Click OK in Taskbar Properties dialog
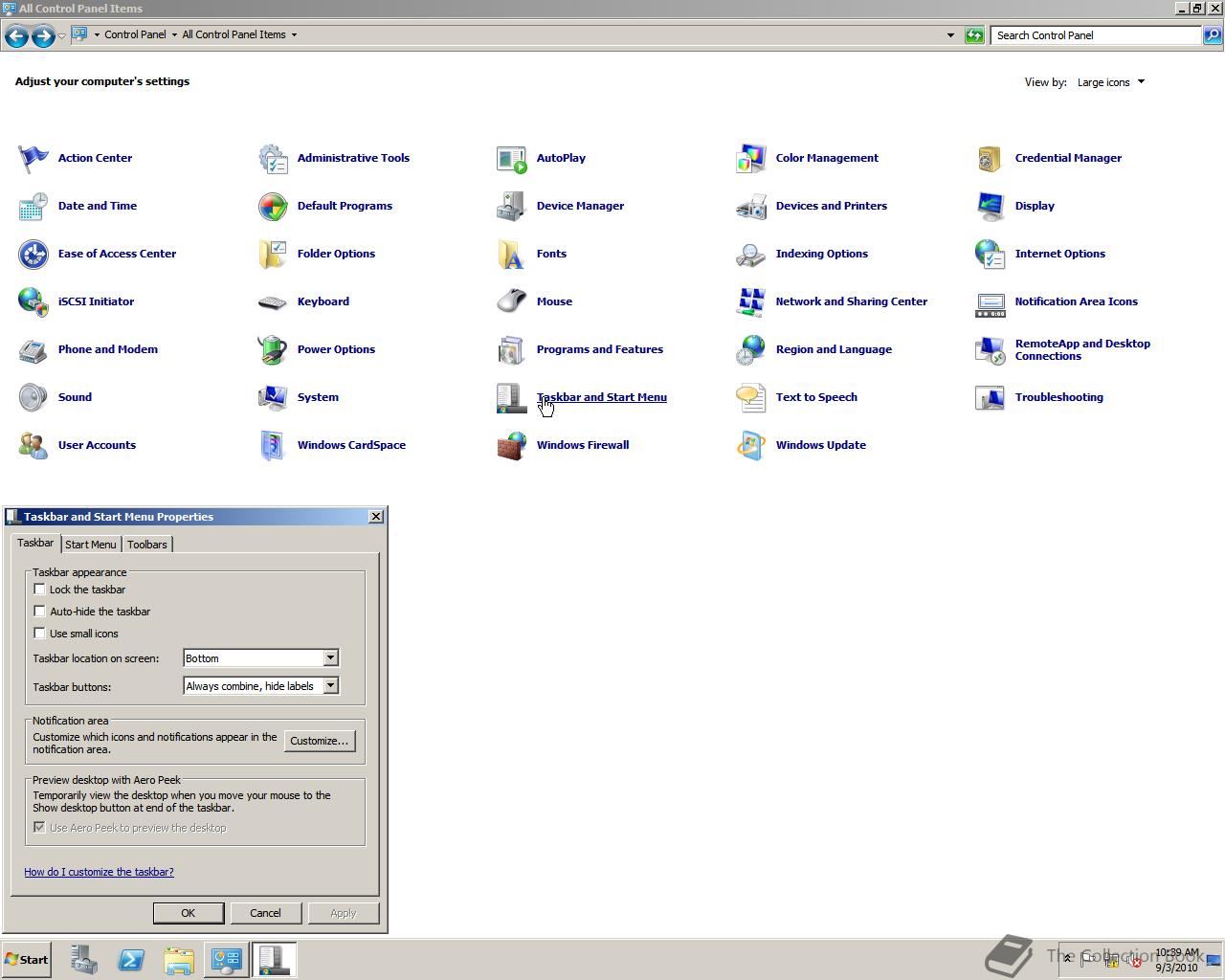Image resolution: width=1225 pixels, height=980 pixels. (189, 913)
